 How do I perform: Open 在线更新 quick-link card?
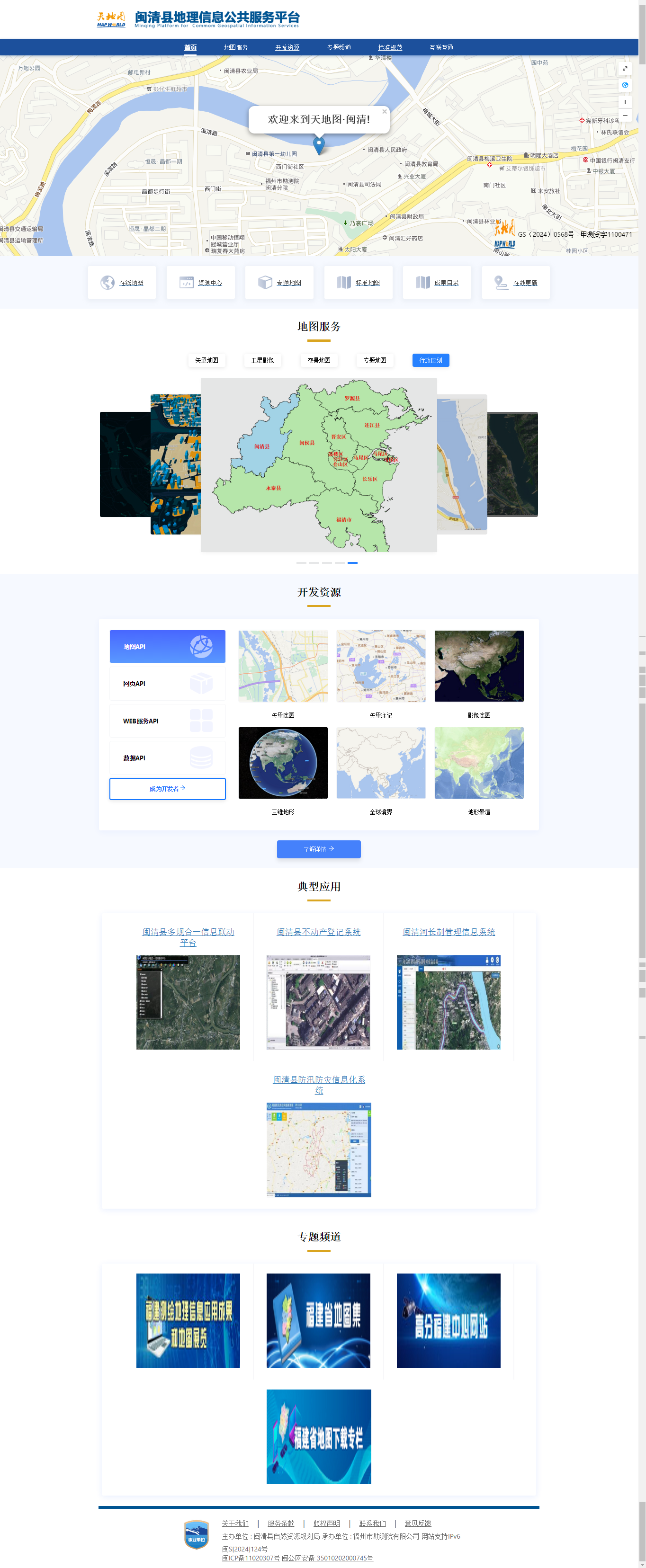516,283
